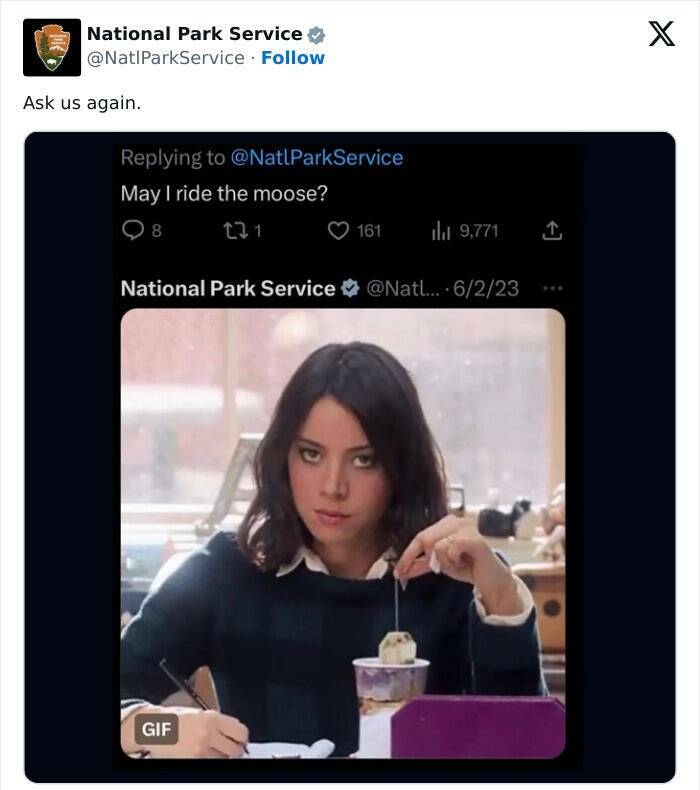This screenshot has height=790, width=700.
Task: Click the @NatlParkService mention after Replying to
Action: pos(316,158)
